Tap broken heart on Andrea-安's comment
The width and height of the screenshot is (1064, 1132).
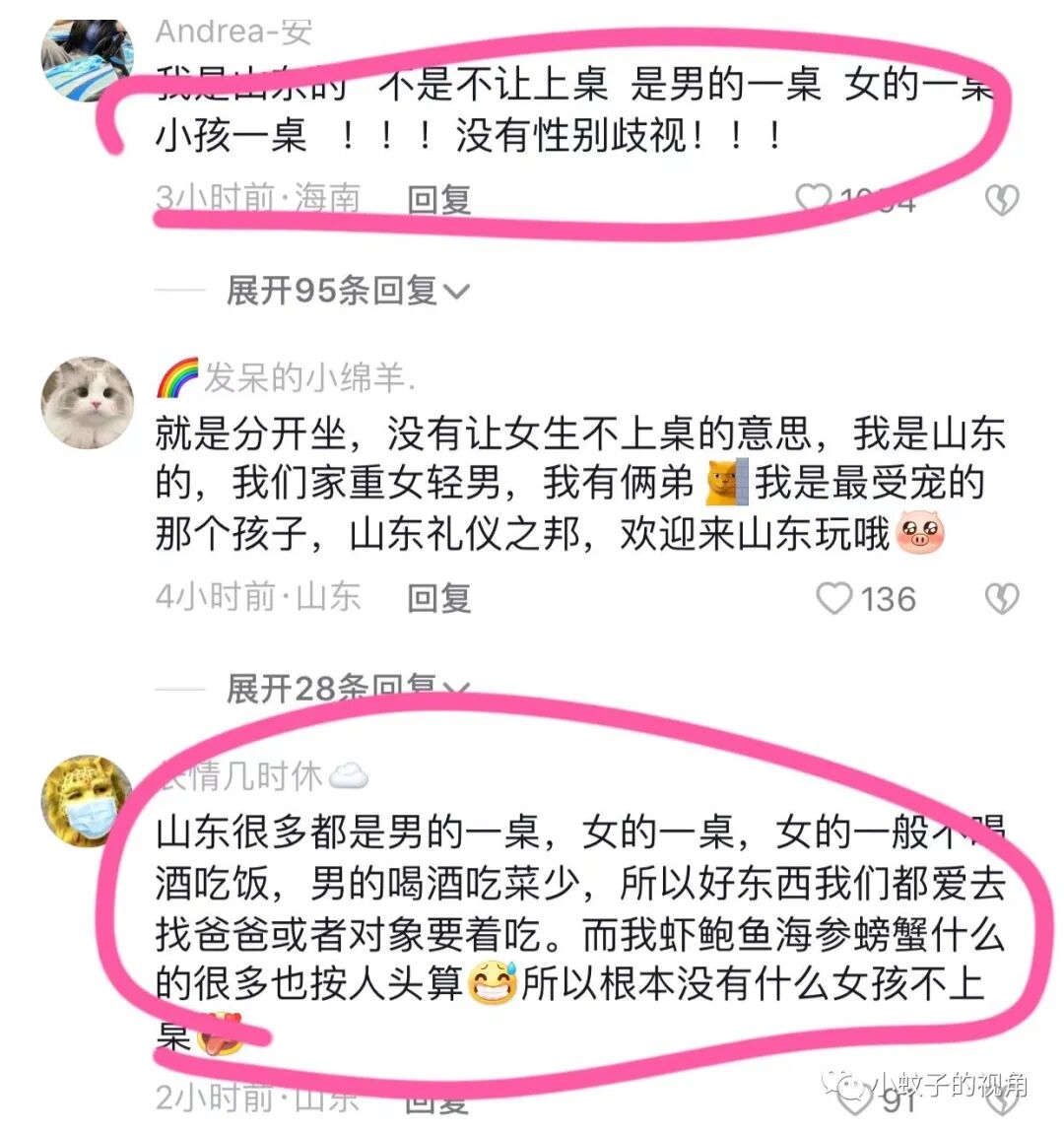pyautogui.click(x=1002, y=199)
